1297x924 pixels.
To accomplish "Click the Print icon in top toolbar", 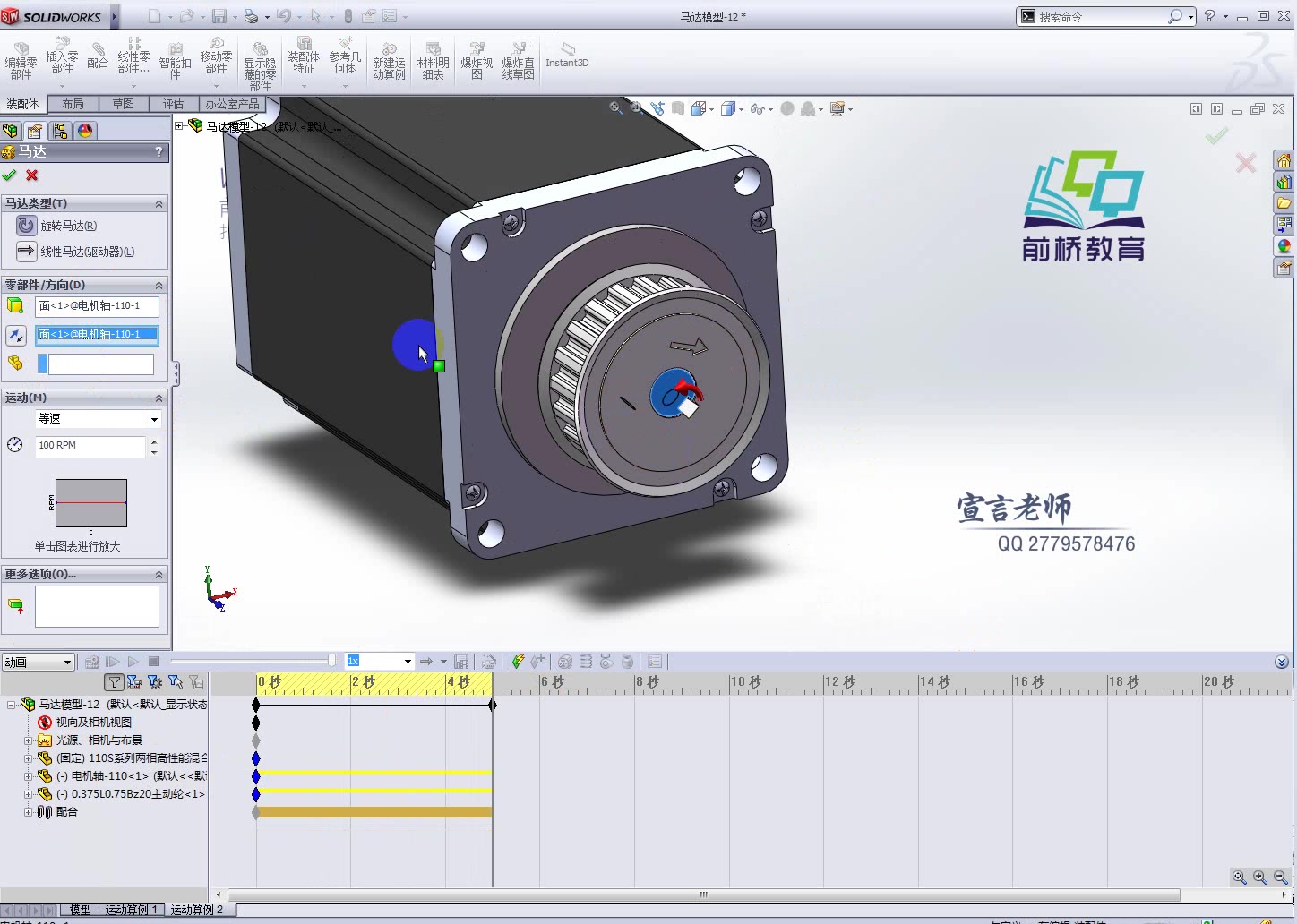I will [251, 16].
